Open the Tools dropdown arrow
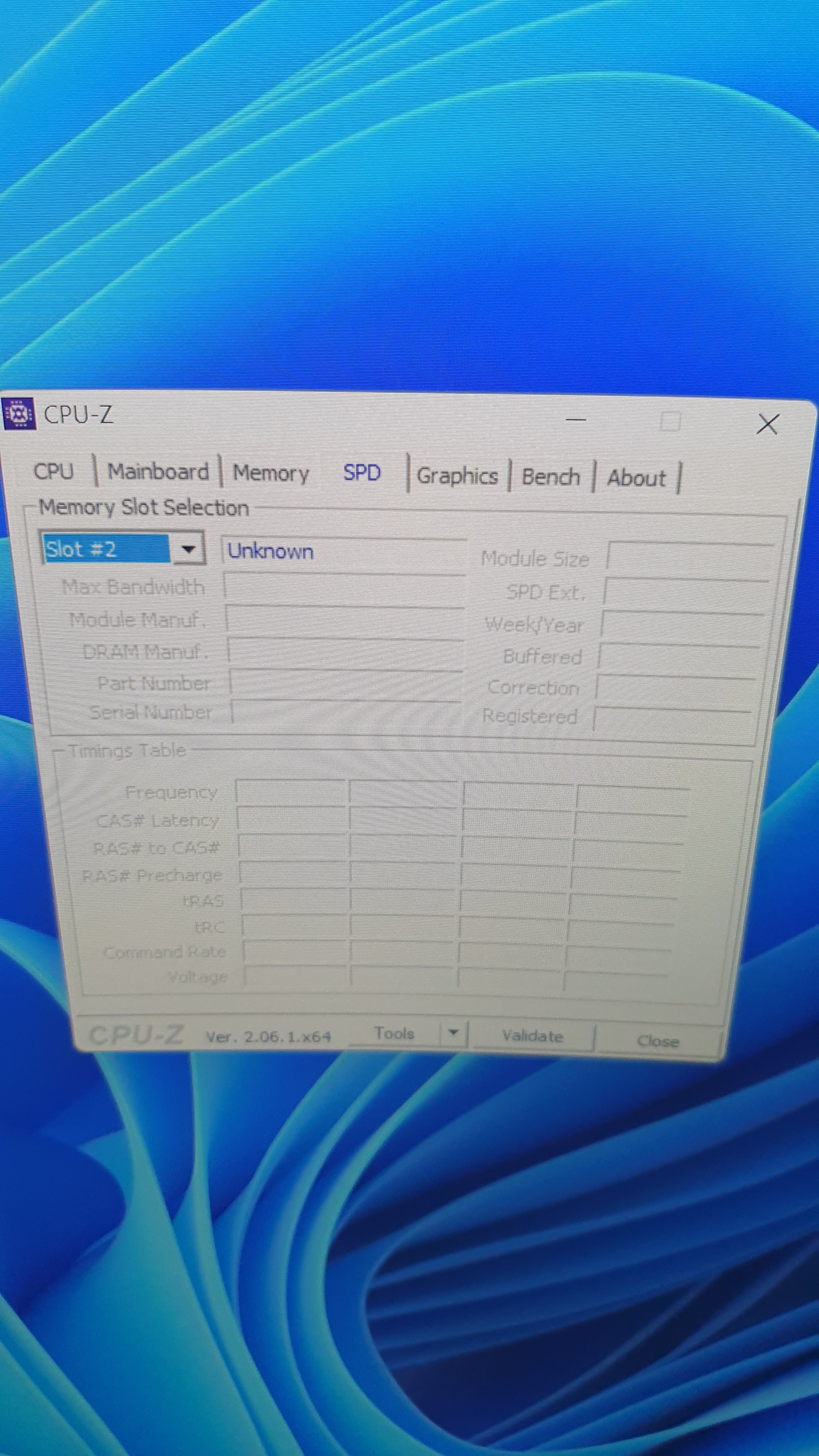The image size is (819, 1456). [453, 1033]
